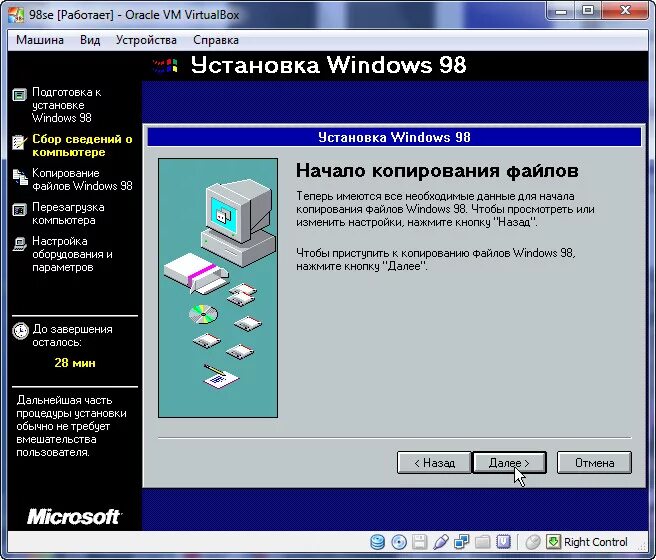
Task: Click the 'Далее >' button to start copying
Action: click(x=509, y=463)
